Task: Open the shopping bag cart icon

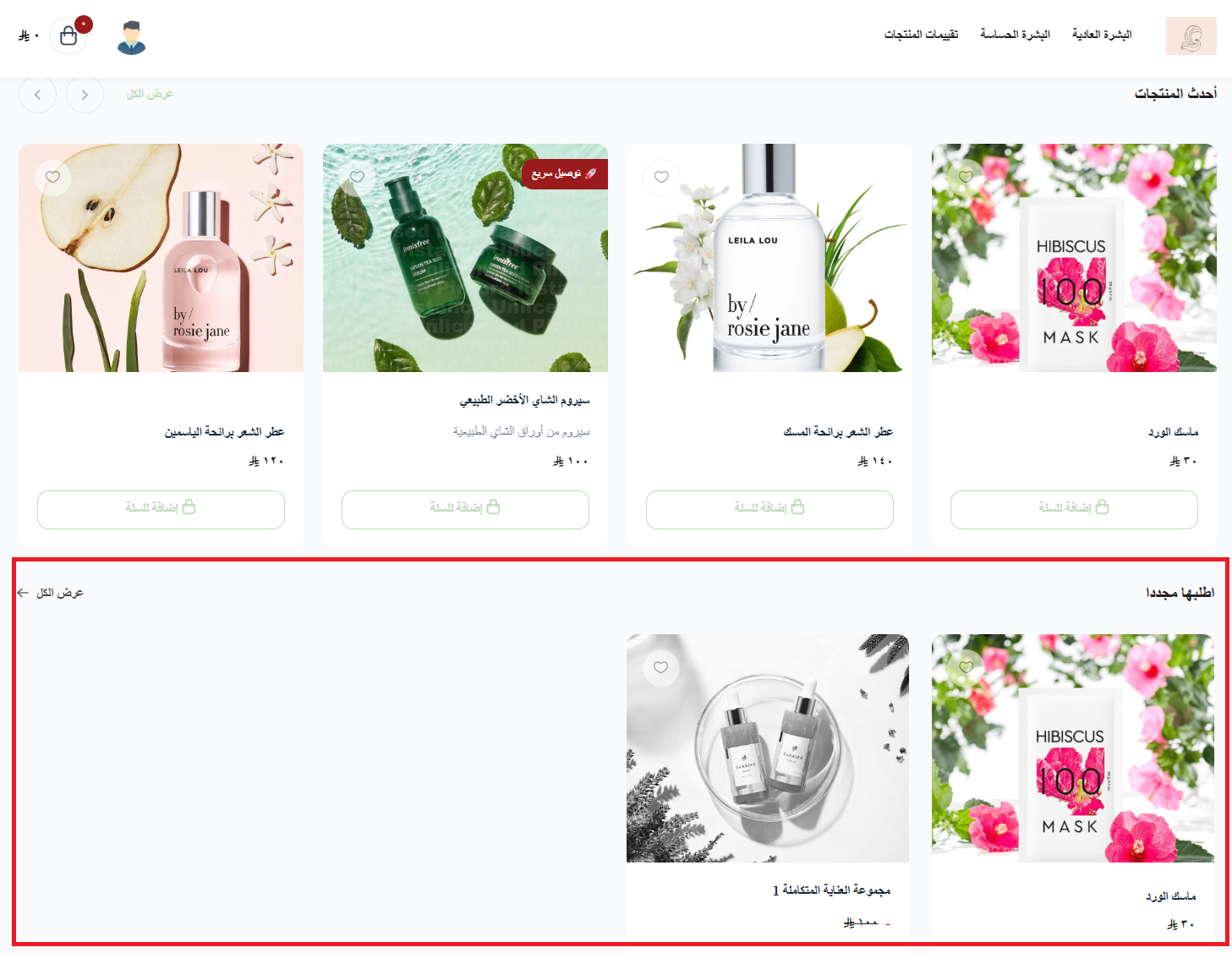Action: (68, 36)
